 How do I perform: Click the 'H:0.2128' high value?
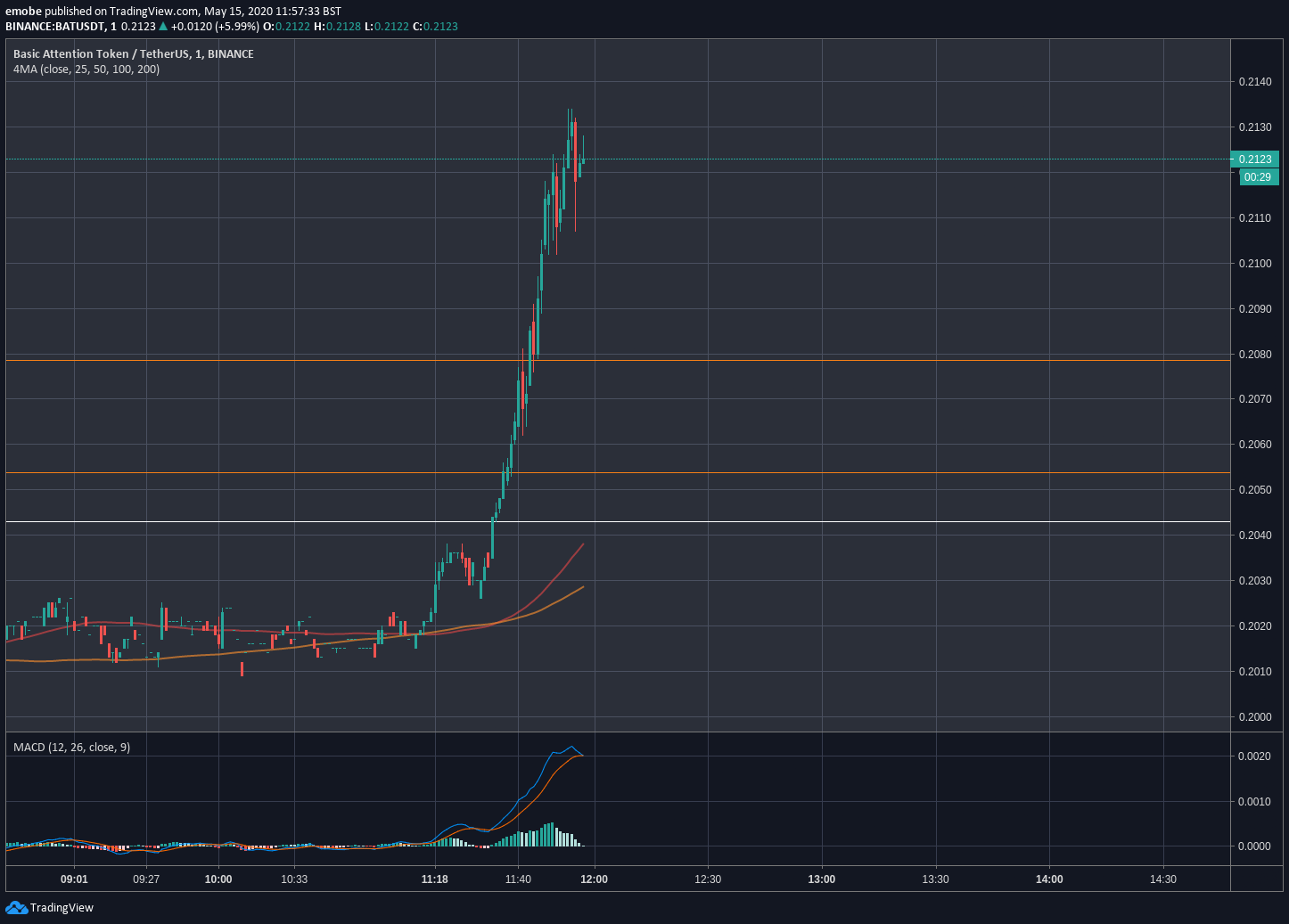337,27
